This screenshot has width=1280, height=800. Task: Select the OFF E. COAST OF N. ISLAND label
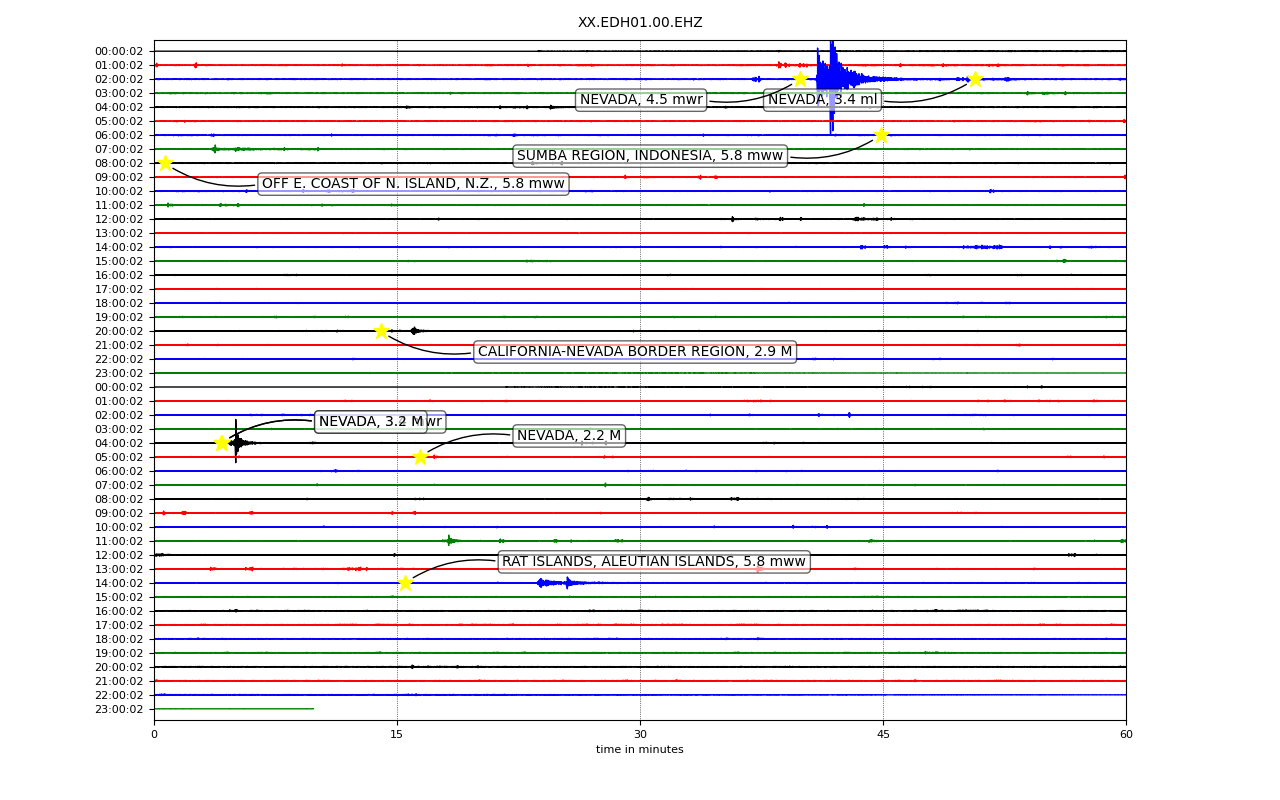[413, 183]
